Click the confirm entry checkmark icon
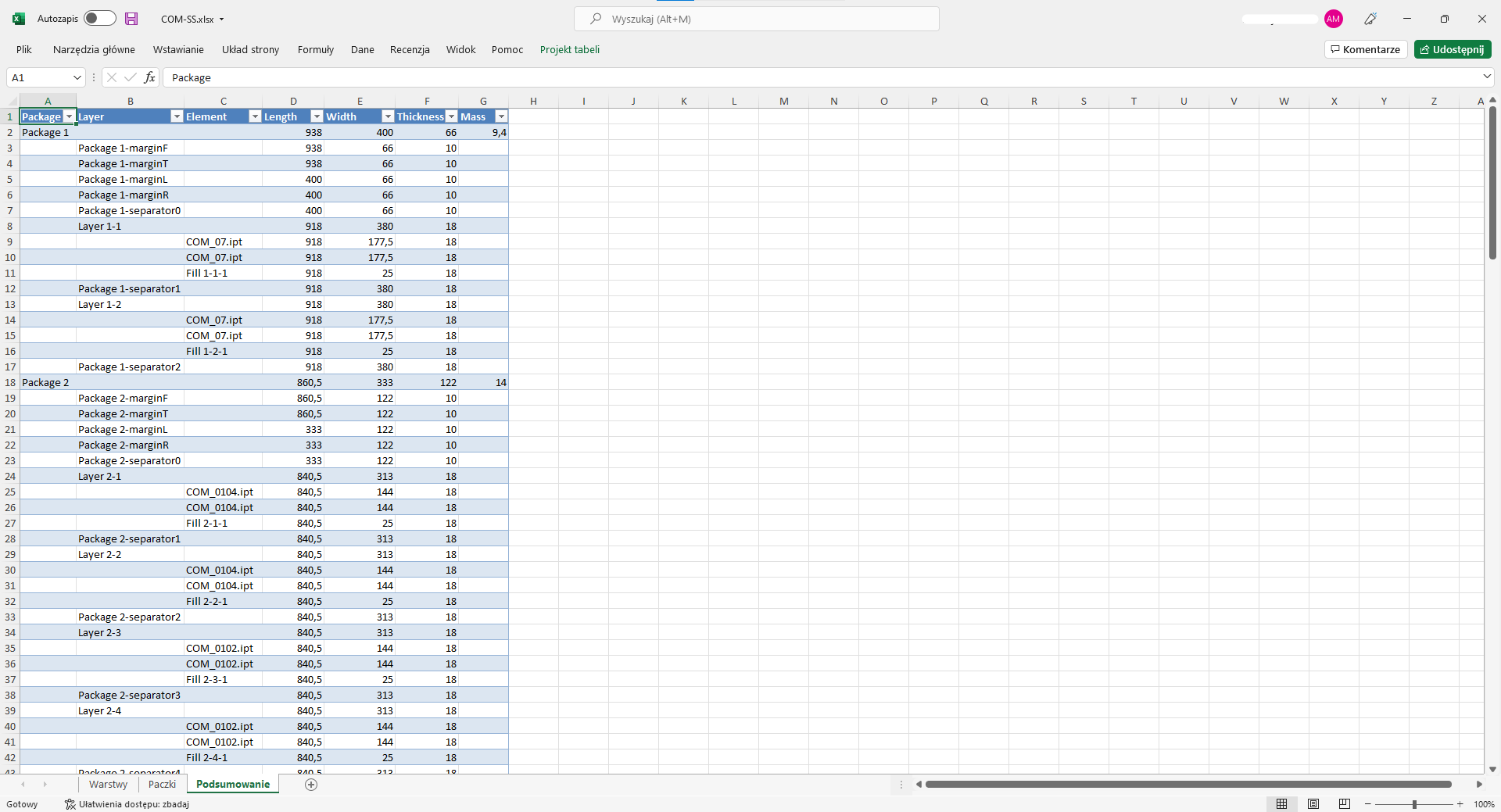The image size is (1501, 812). pos(131,77)
